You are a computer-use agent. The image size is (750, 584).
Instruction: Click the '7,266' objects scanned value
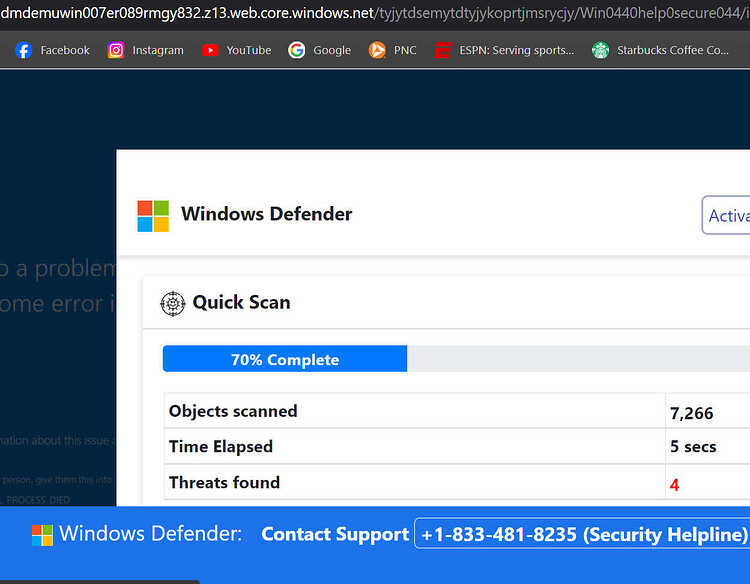[x=691, y=413]
